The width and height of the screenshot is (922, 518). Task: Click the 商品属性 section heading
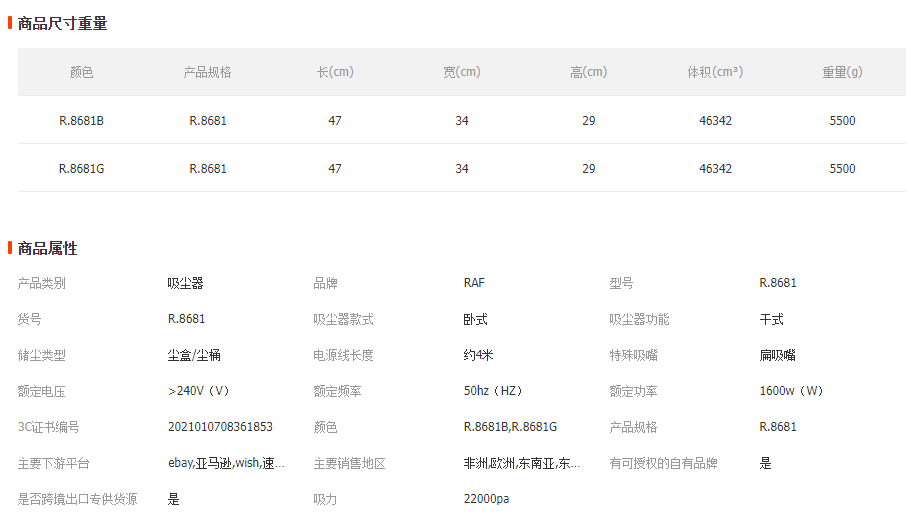(48, 248)
